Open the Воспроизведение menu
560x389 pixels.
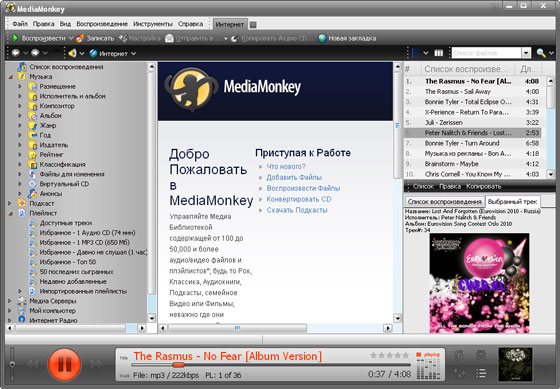tap(102, 24)
